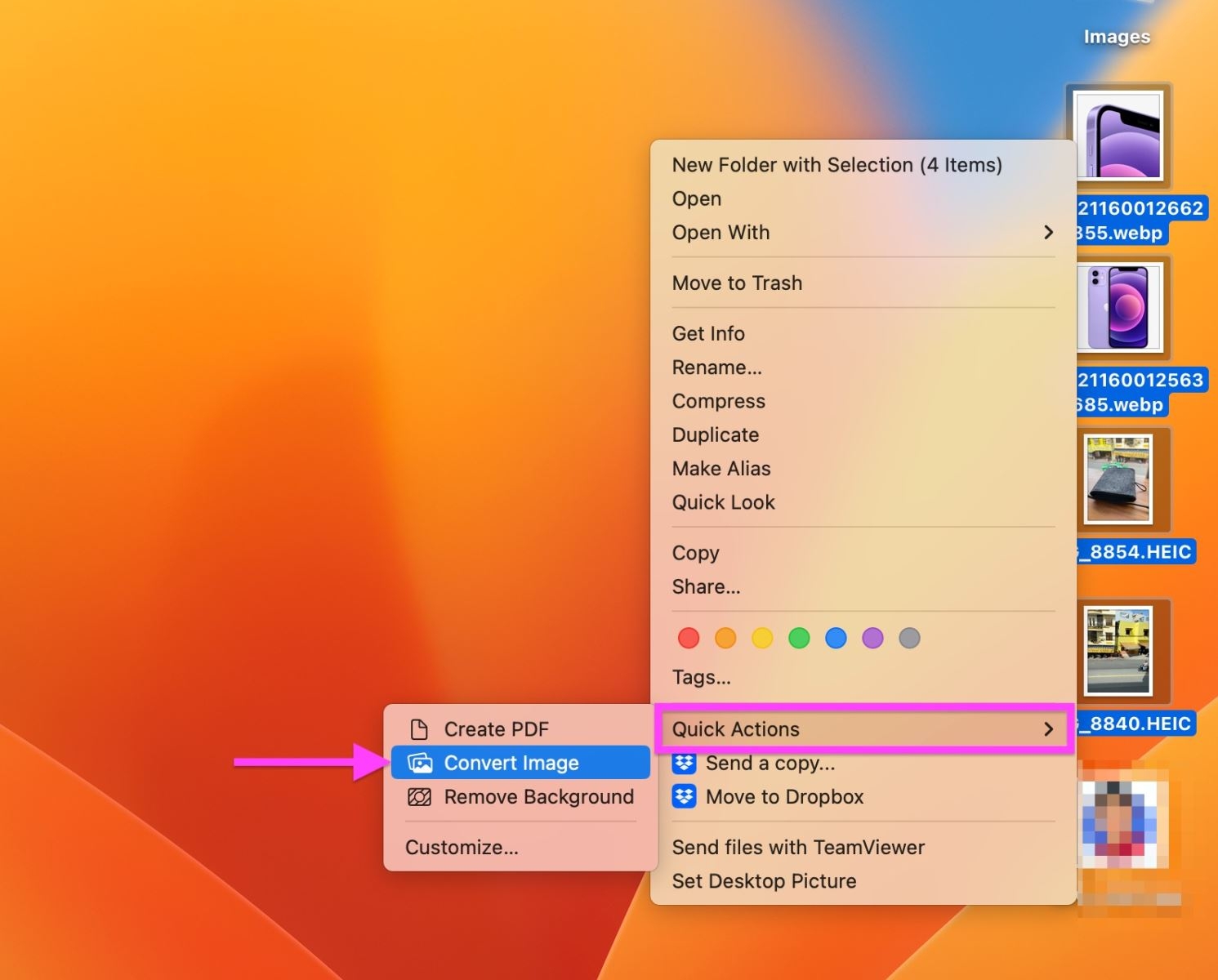
Task: Click the _8840.HEIC file label
Action: (x=1137, y=724)
